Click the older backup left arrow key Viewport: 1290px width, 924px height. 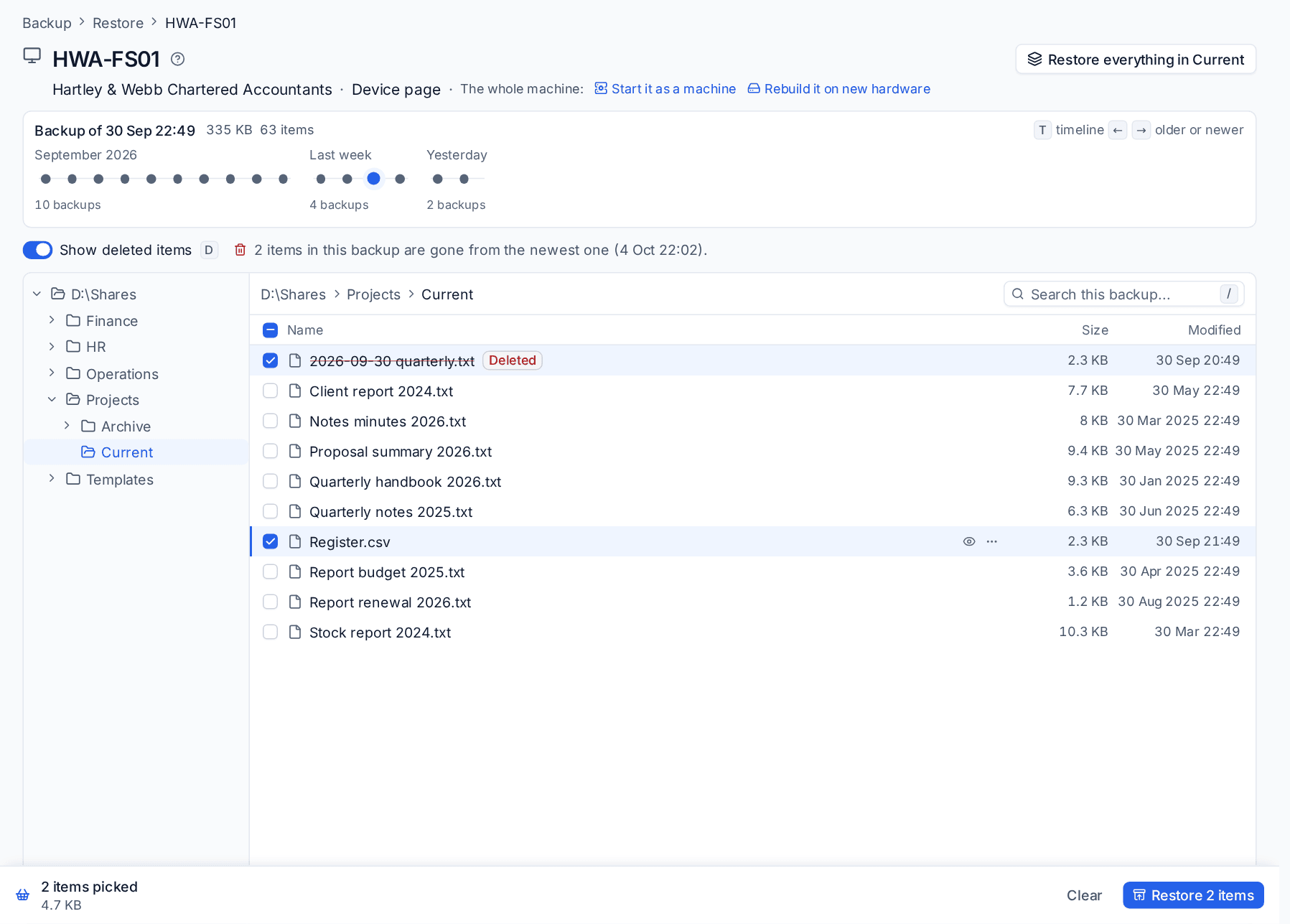1118,130
